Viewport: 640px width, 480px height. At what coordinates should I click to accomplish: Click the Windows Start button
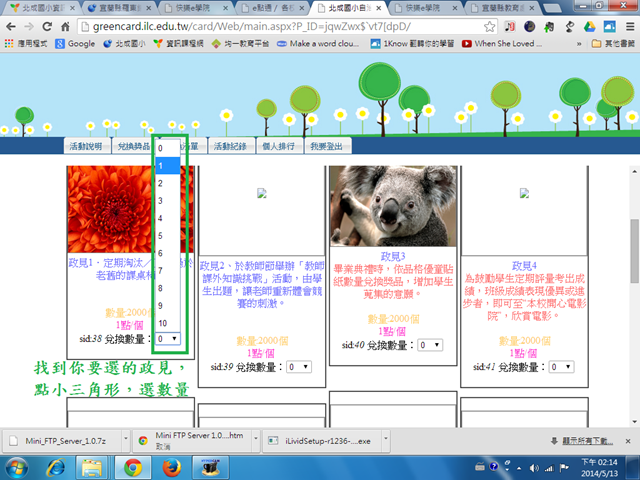click(x=19, y=467)
